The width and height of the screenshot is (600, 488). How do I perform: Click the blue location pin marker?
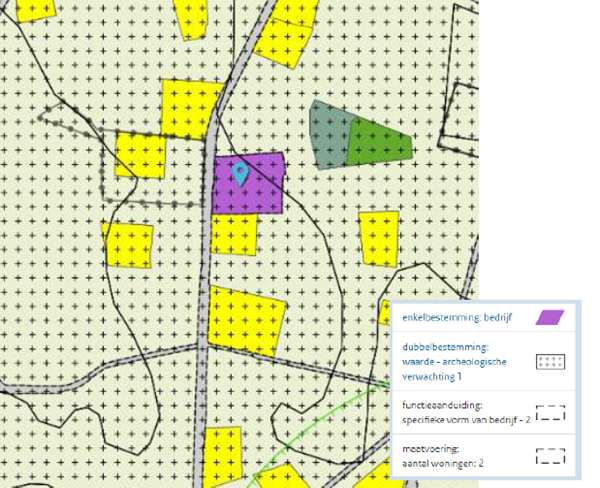[240, 174]
